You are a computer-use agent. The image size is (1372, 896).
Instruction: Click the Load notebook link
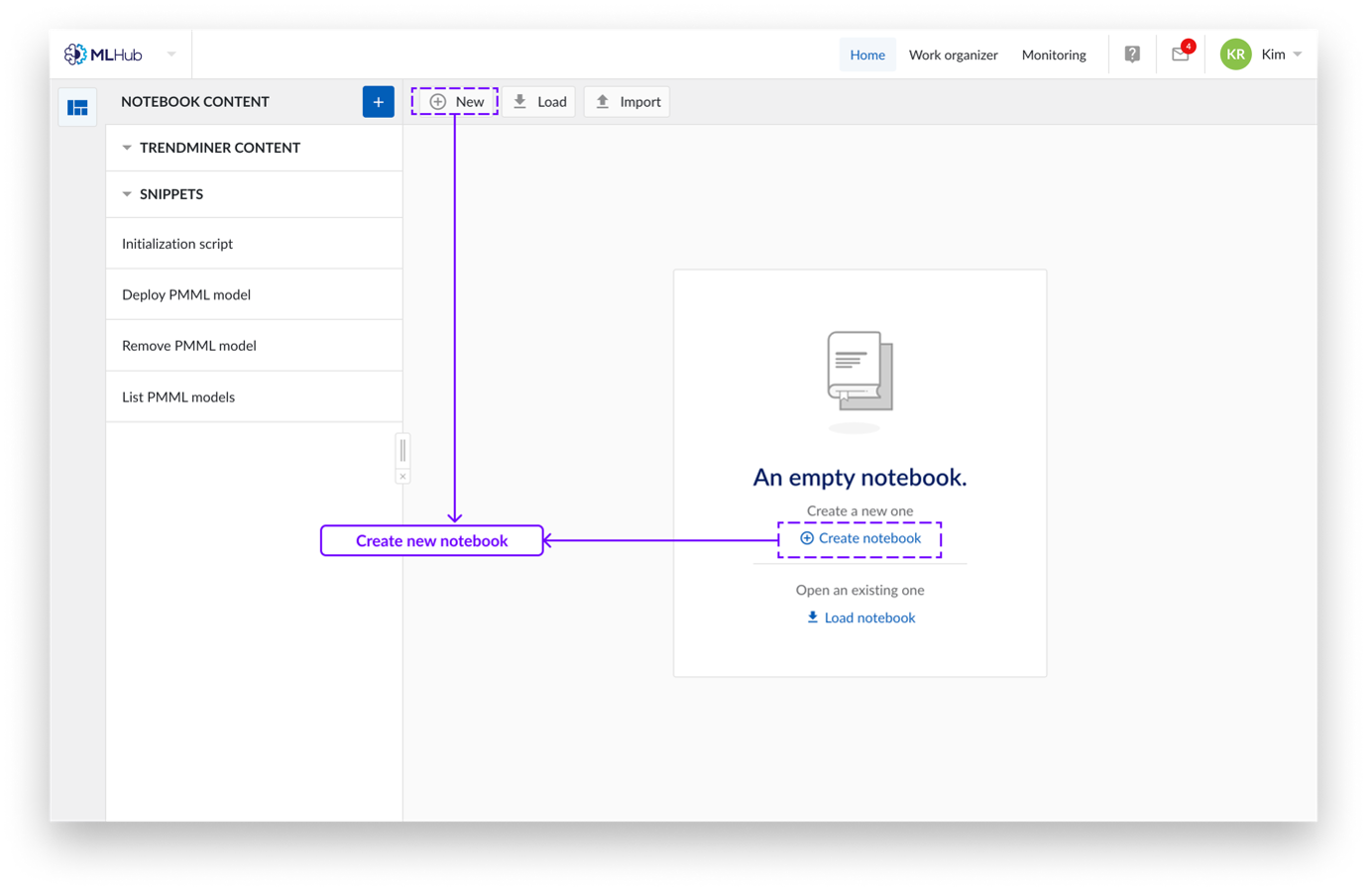point(860,617)
